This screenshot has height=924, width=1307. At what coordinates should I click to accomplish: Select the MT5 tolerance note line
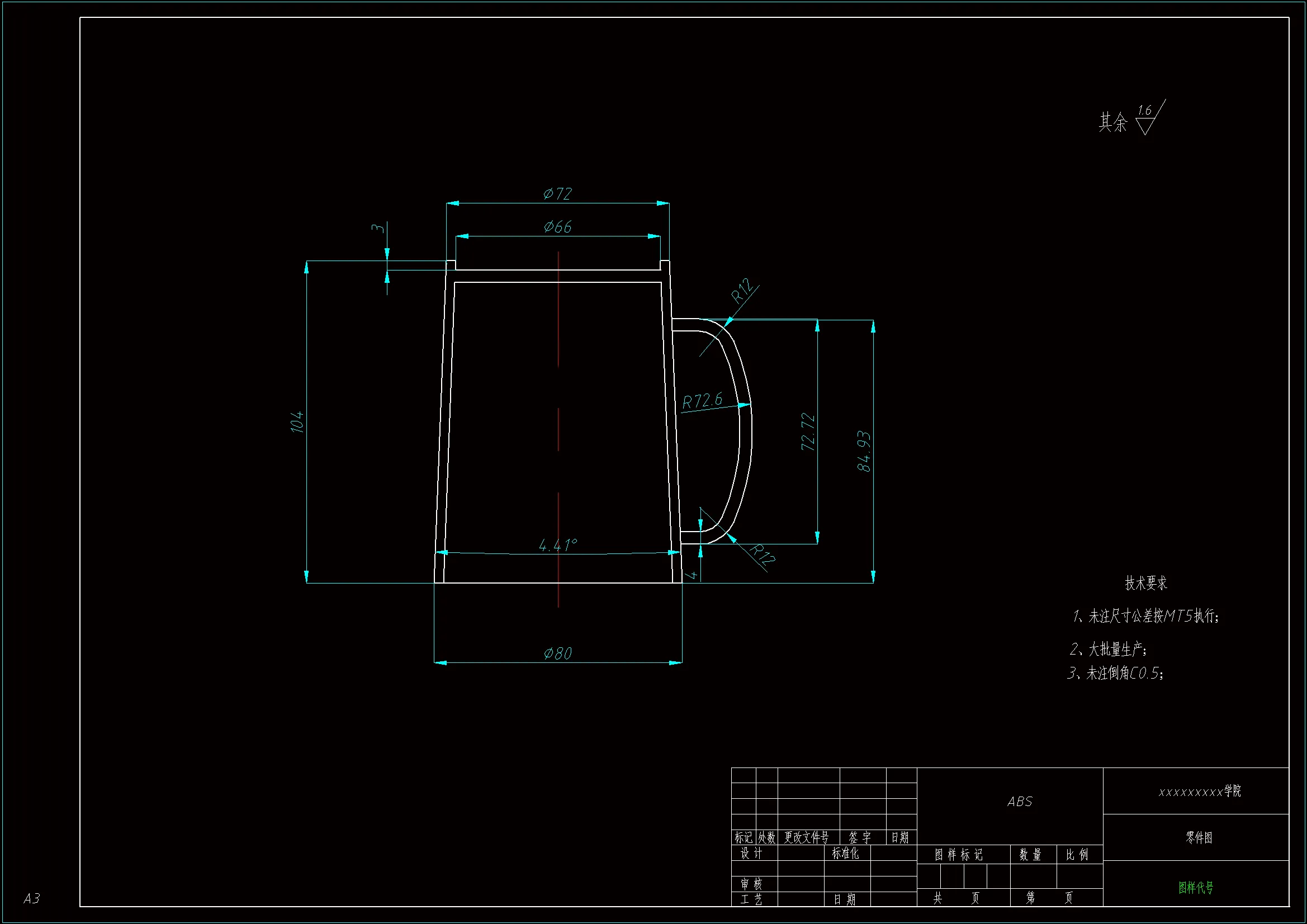tap(1145, 616)
